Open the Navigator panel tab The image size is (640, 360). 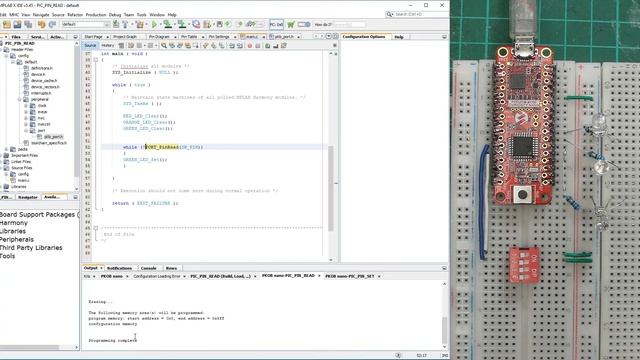pos(28,197)
